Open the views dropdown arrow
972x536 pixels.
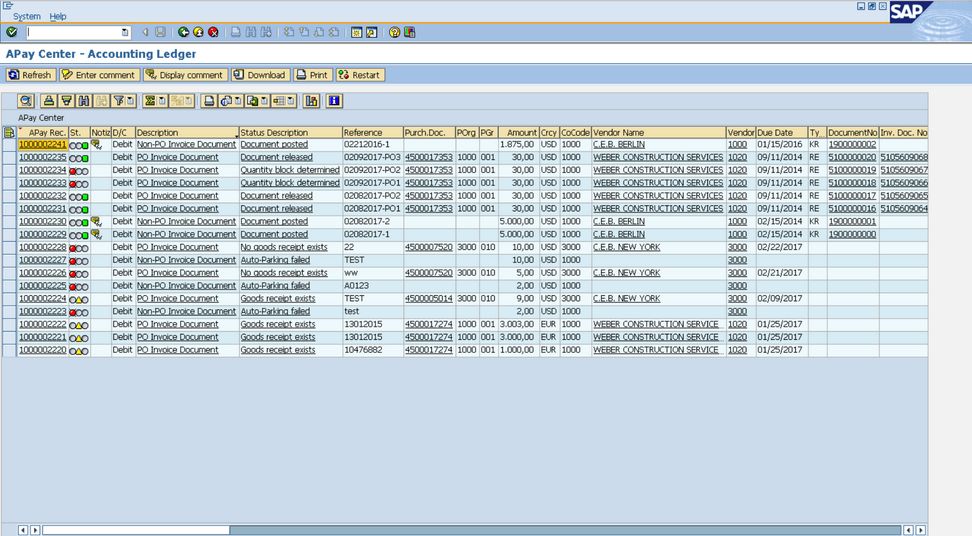pyautogui.click(x=238, y=100)
